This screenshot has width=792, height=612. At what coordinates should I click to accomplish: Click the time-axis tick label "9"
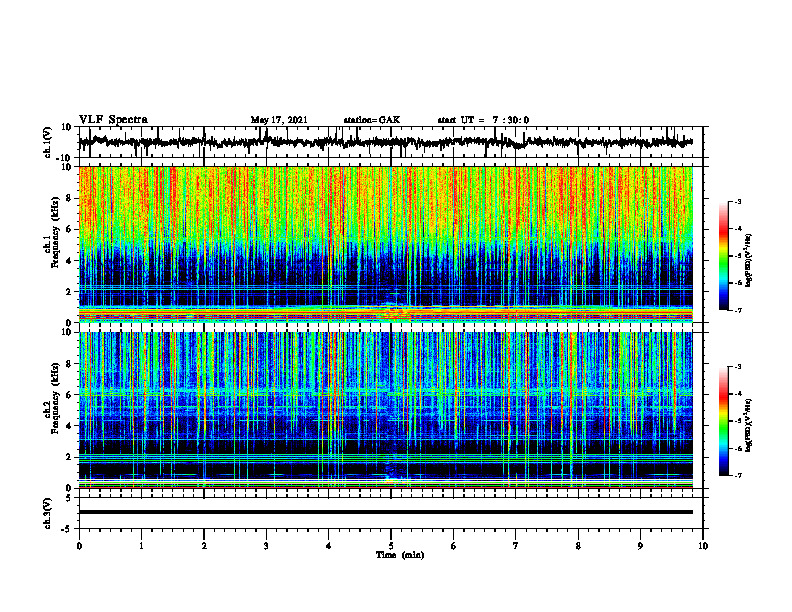(640, 546)
